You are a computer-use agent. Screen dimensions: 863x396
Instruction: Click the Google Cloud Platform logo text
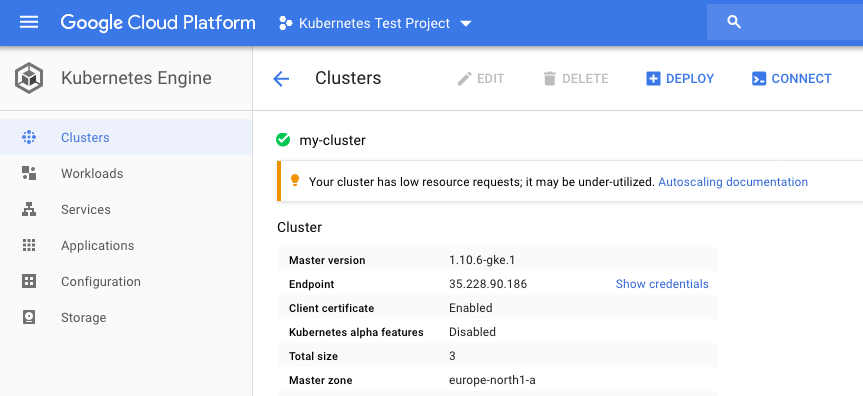point(158,23)
